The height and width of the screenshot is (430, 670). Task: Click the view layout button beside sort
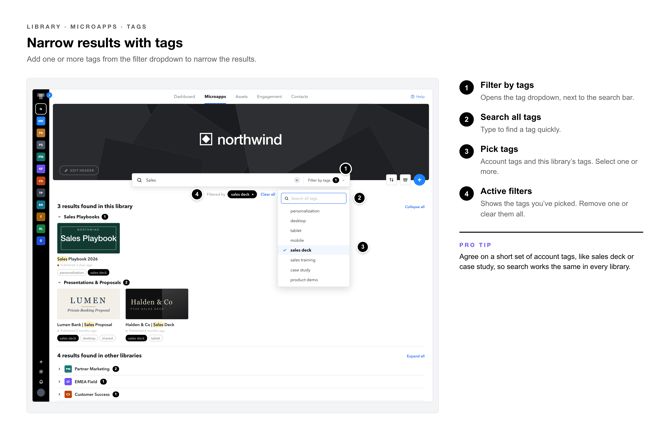405,180
